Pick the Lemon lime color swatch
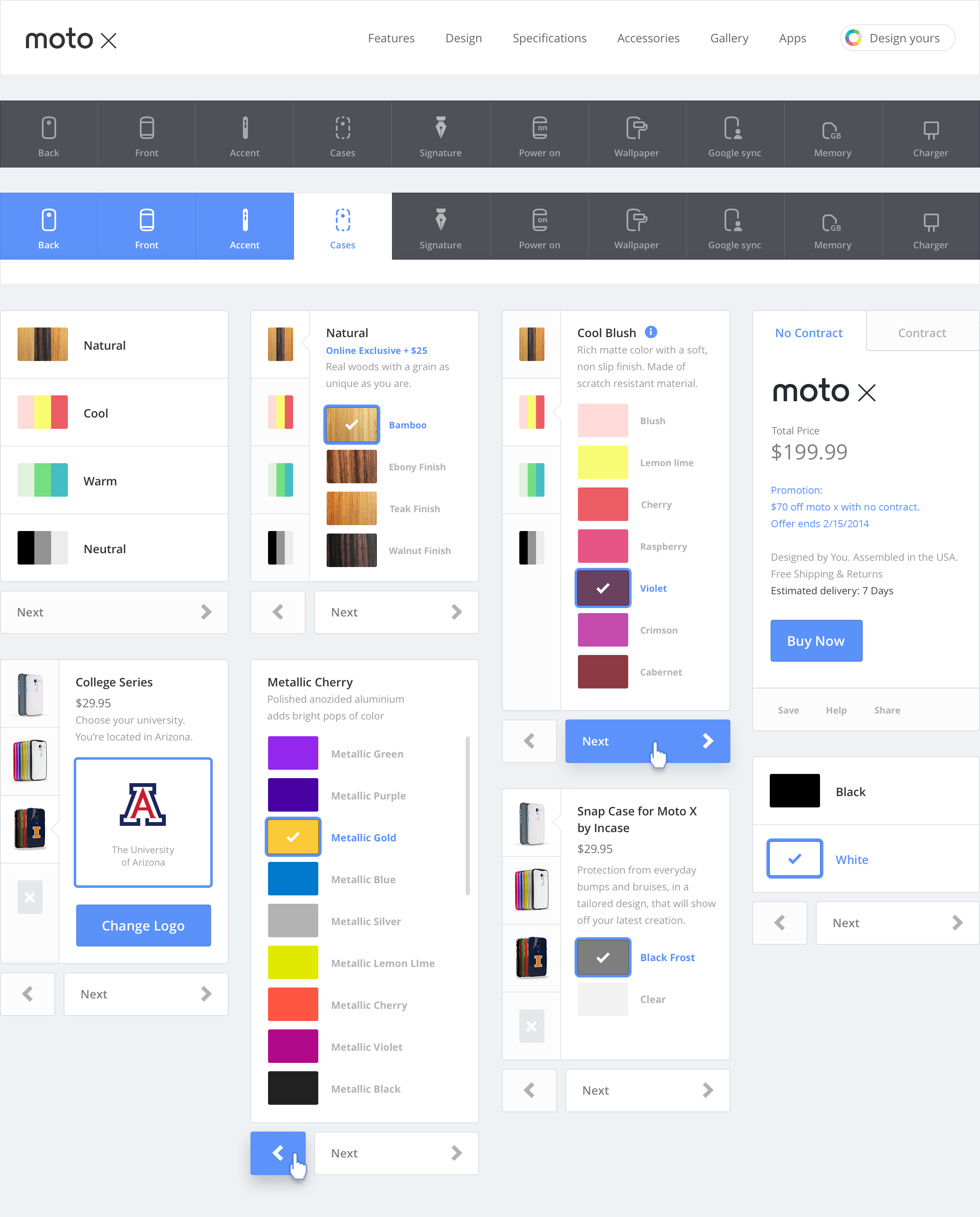Image resolution: width=980 pixels, height=1217 pixels. pyautogui.click(x=603, y=462)
